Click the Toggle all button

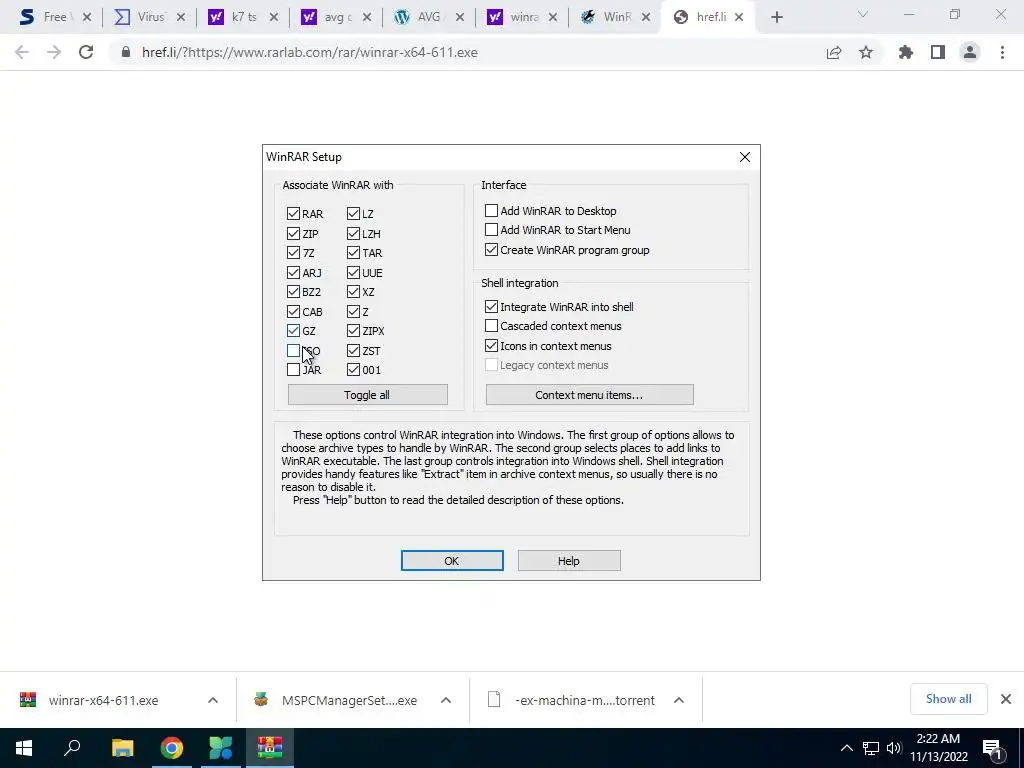coord(368,394)
